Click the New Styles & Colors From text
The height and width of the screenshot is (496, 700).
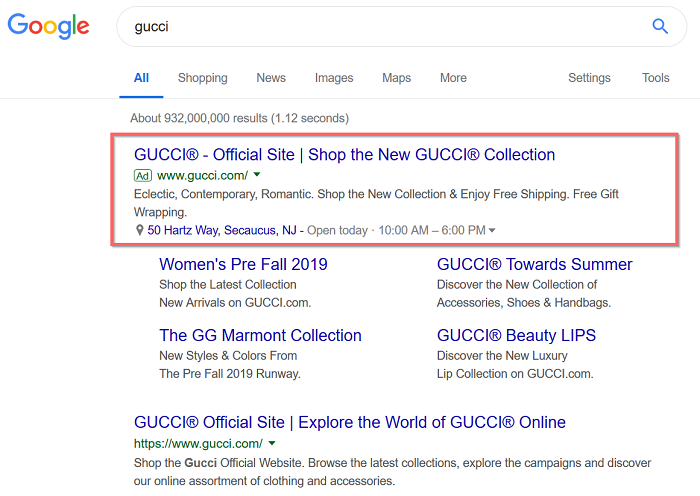coord(228,356)
